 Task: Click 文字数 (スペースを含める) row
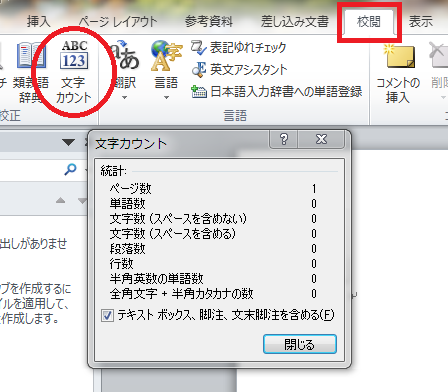213,234
